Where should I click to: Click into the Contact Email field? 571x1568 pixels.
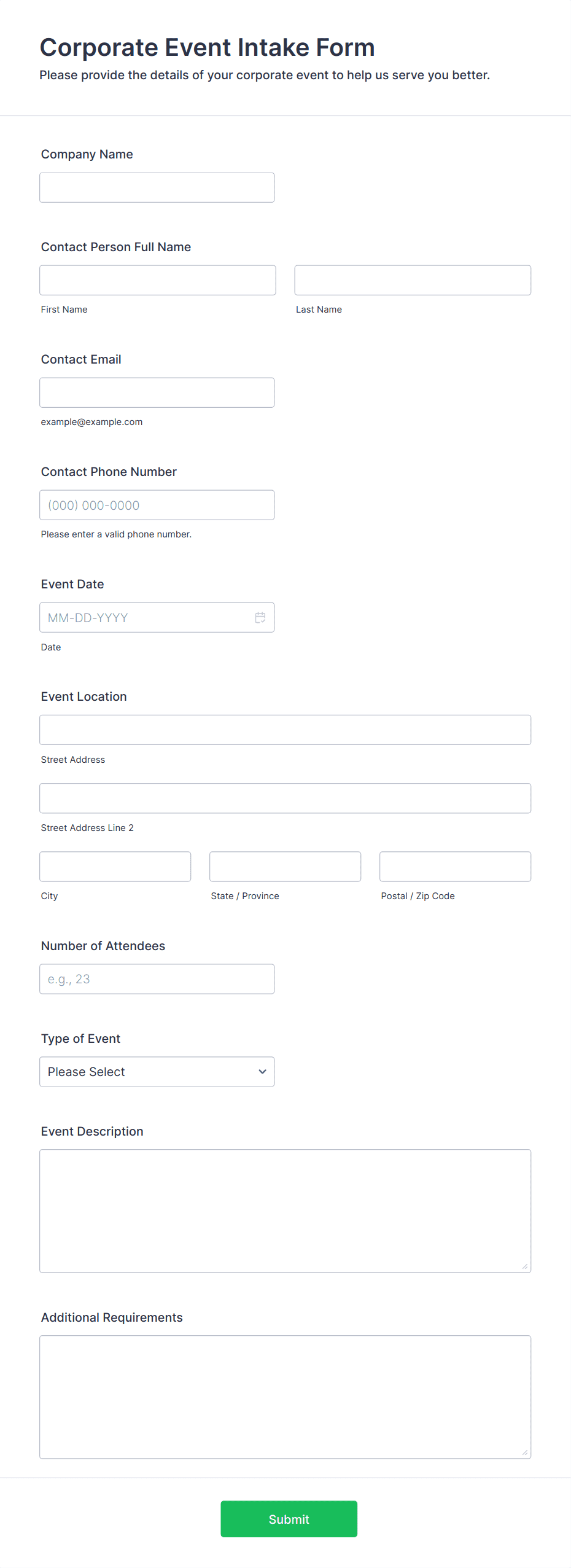click(157, 392)
